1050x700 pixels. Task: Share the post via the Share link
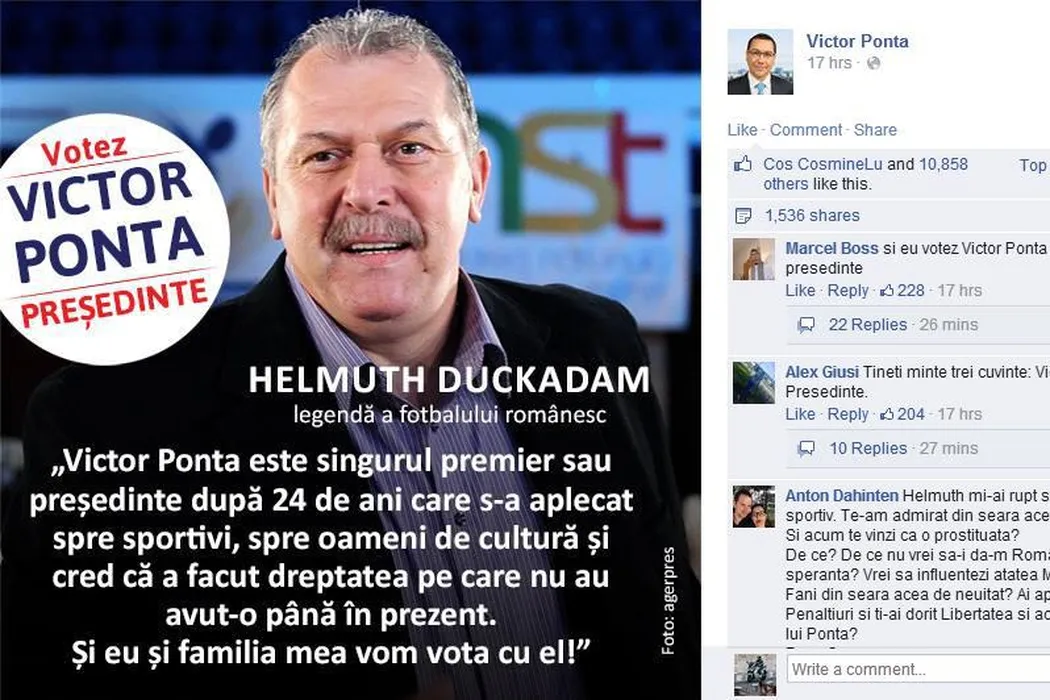click(x=875, y=130)
